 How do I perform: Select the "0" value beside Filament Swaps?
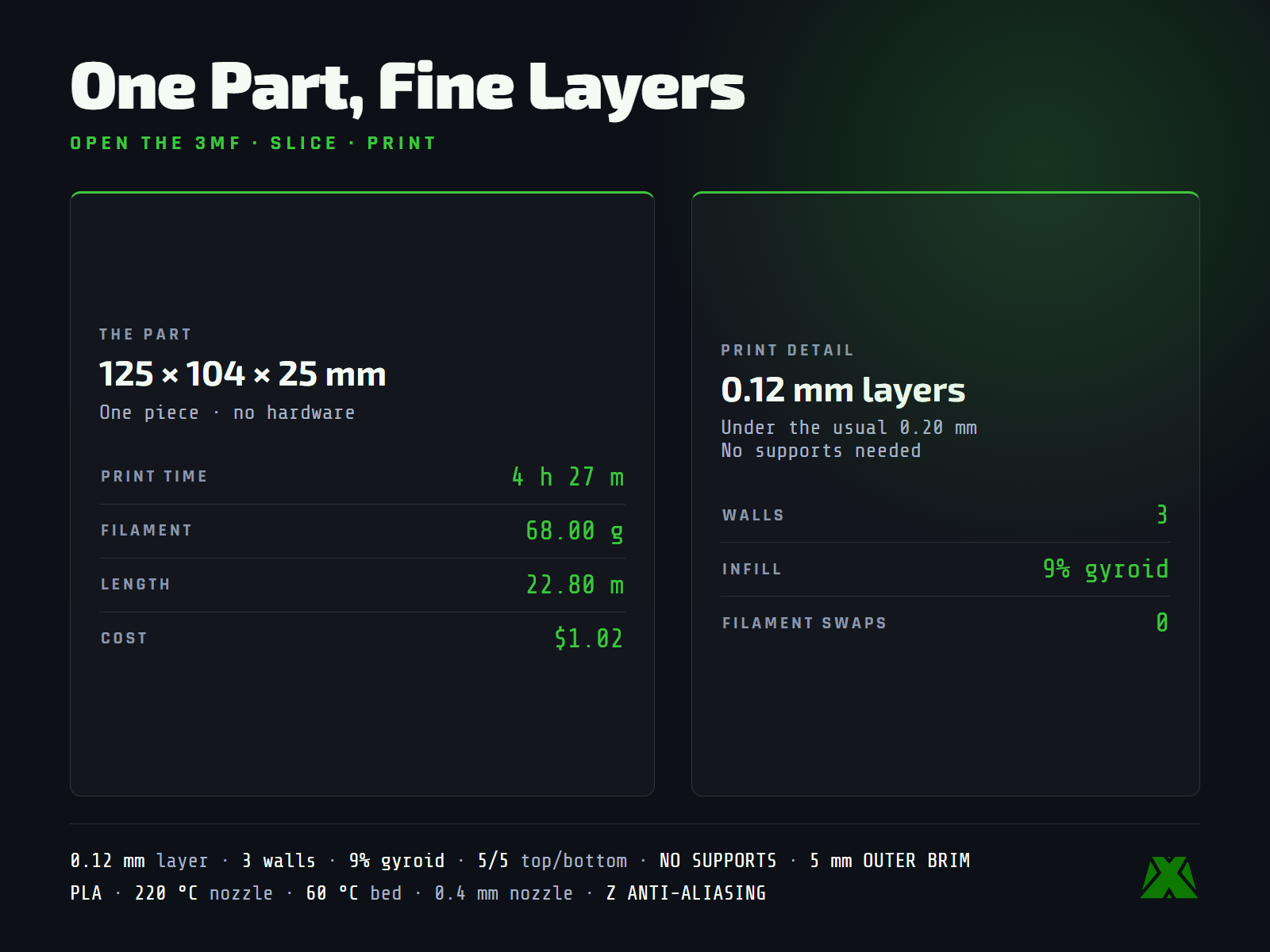1162,623
